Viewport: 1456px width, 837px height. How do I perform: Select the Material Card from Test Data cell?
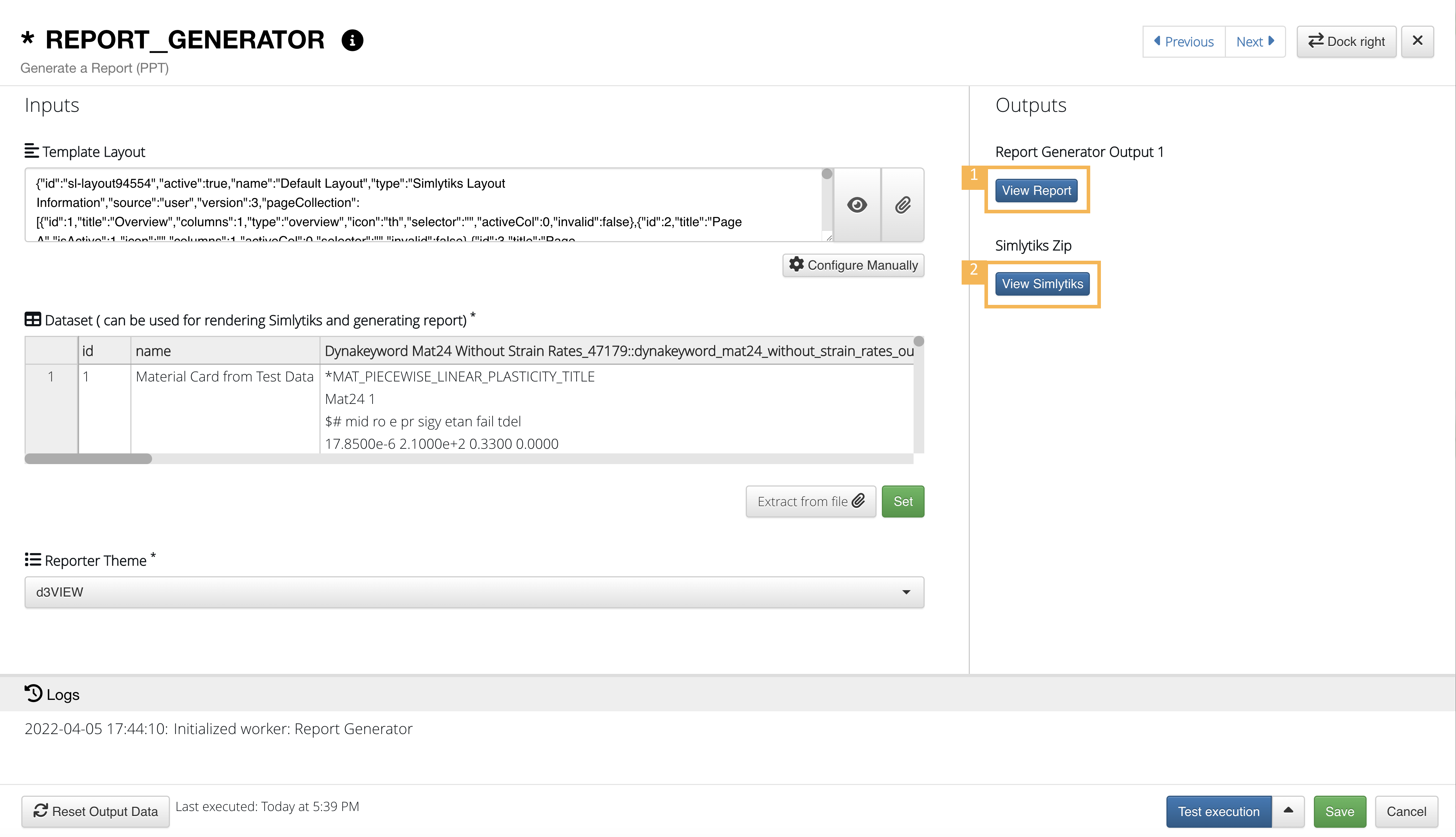click(225, 376)
